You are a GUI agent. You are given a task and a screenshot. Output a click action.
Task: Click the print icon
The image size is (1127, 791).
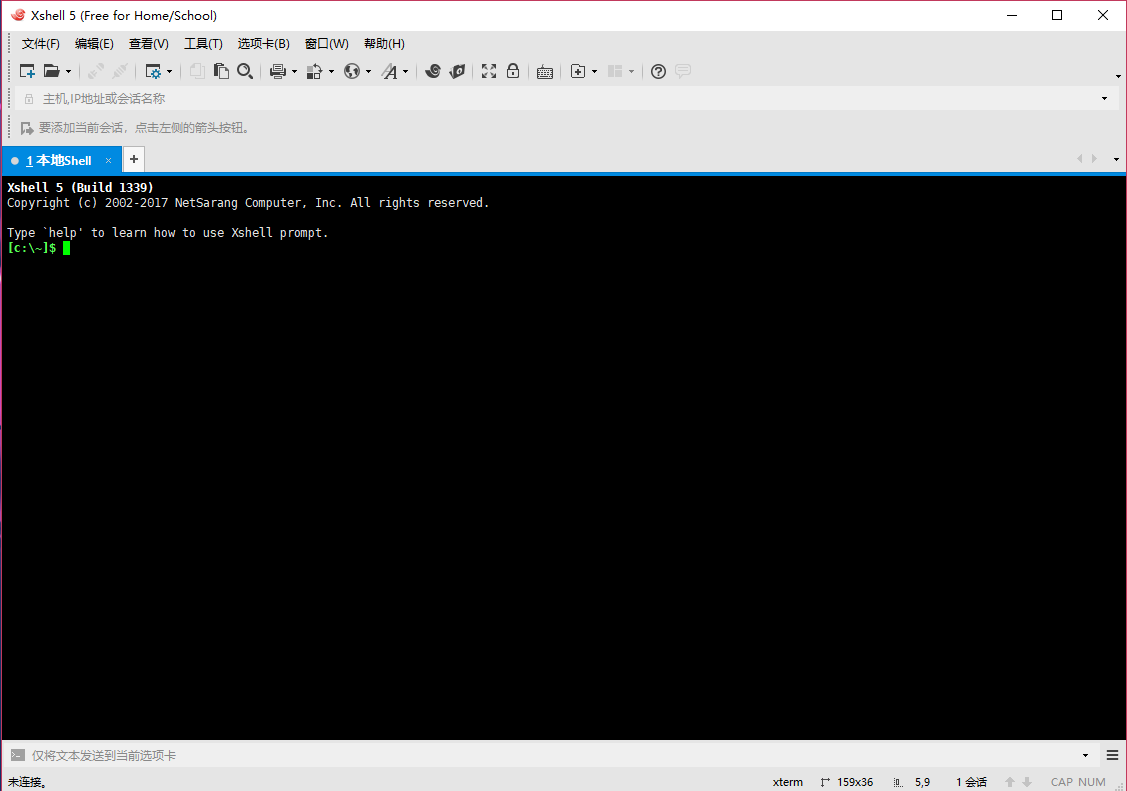coord(277,71)
